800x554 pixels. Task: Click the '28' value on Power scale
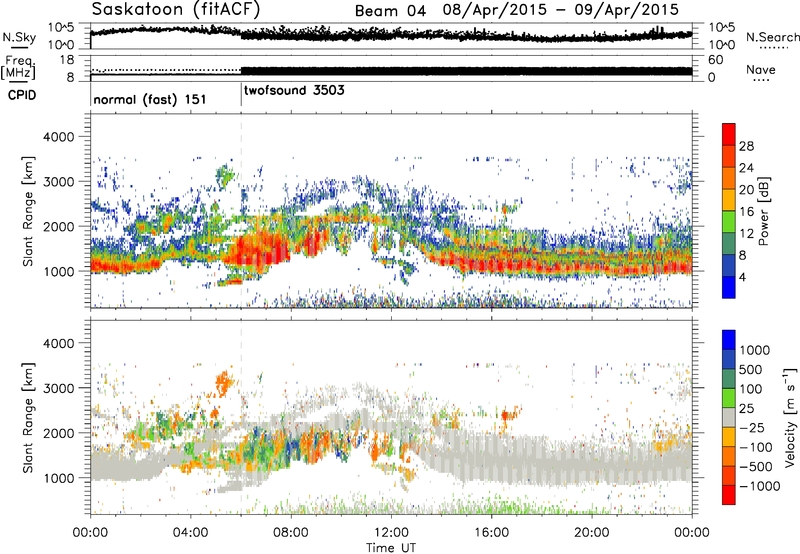point(746,146)
